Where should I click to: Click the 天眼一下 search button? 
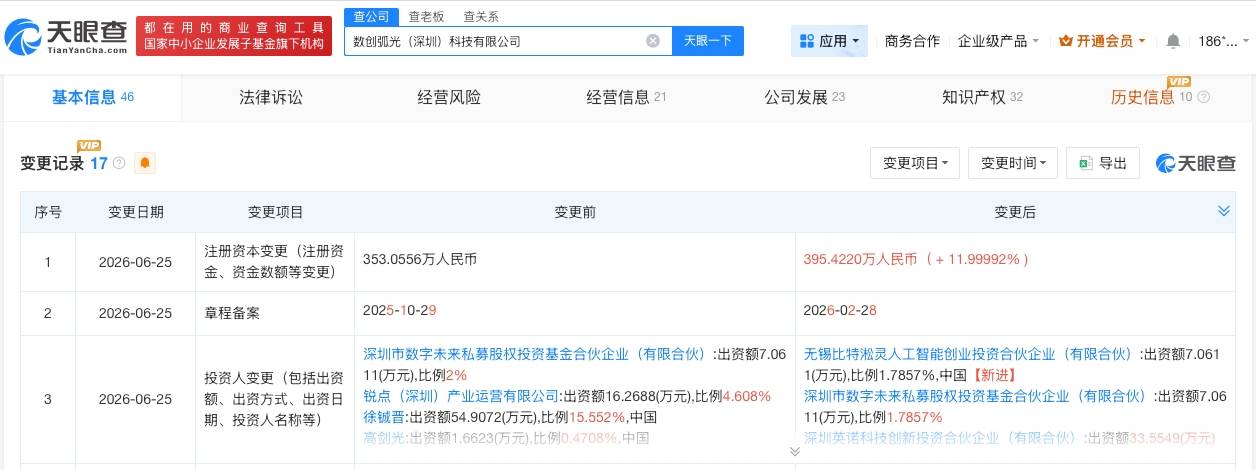coord(707,41)
